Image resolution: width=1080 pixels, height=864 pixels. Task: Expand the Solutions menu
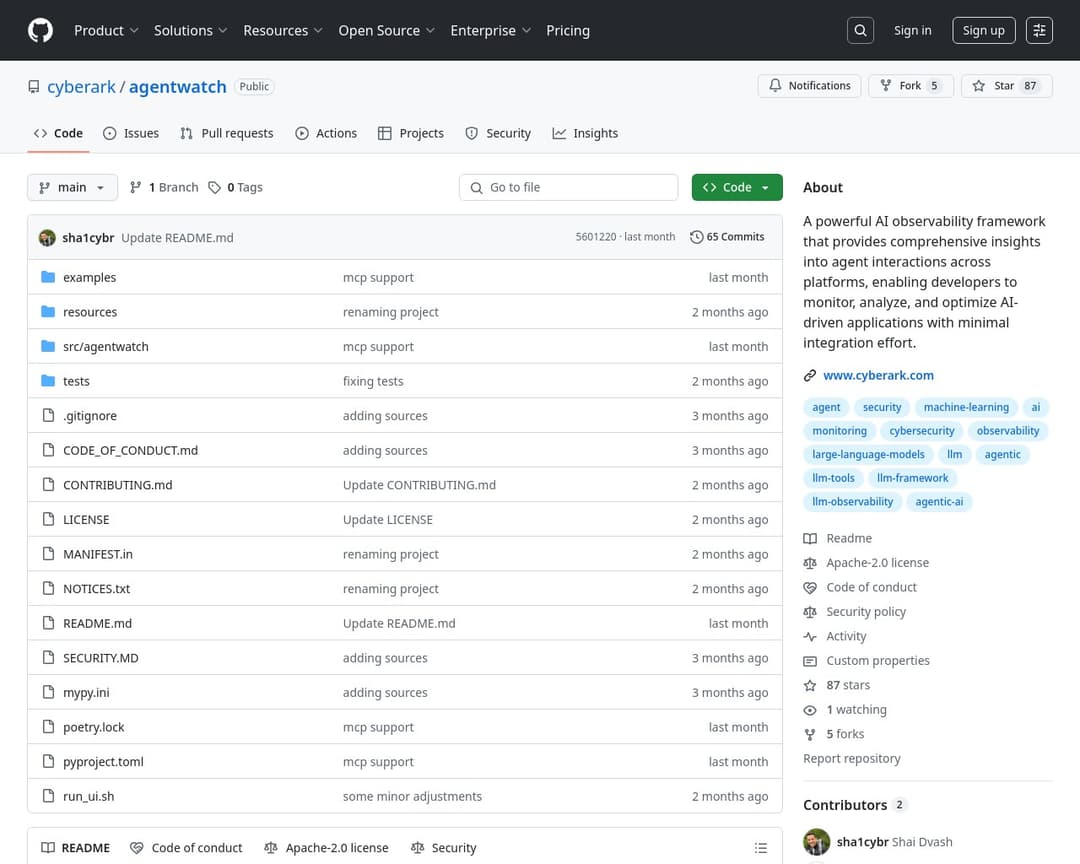tap(190, 30)
